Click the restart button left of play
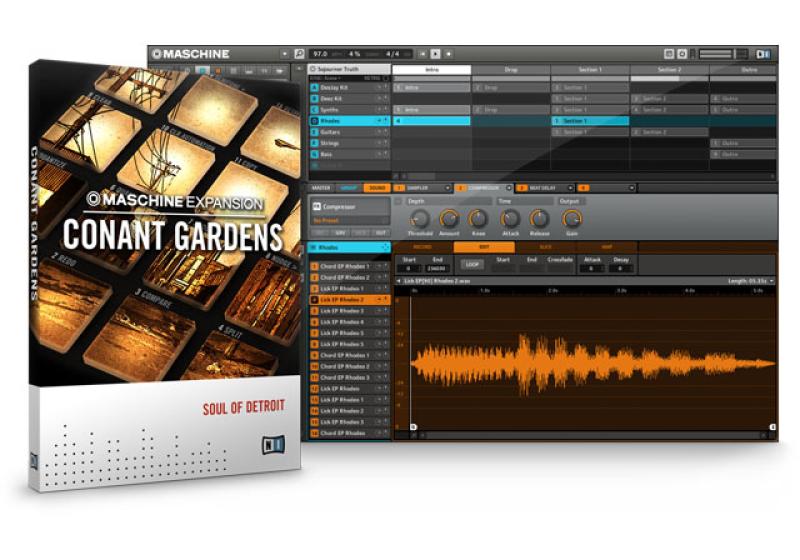The height and width of the screenshot is (560, 800). tap(422, 54)
